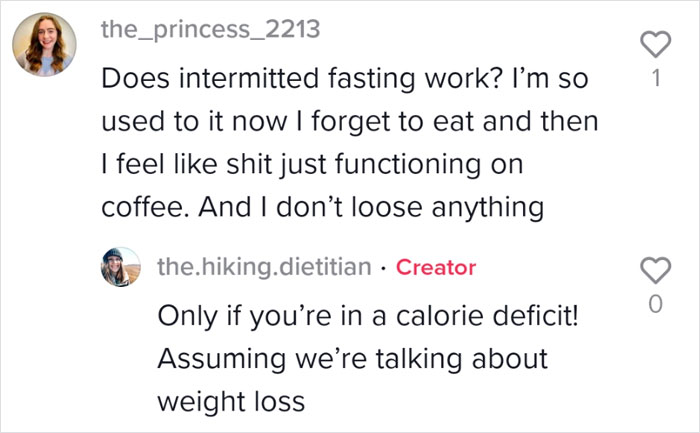Open the.hiking.dietitian username link
Image resolution: width=700 pixels, height=433 pixels.
[x=264, y=267]
